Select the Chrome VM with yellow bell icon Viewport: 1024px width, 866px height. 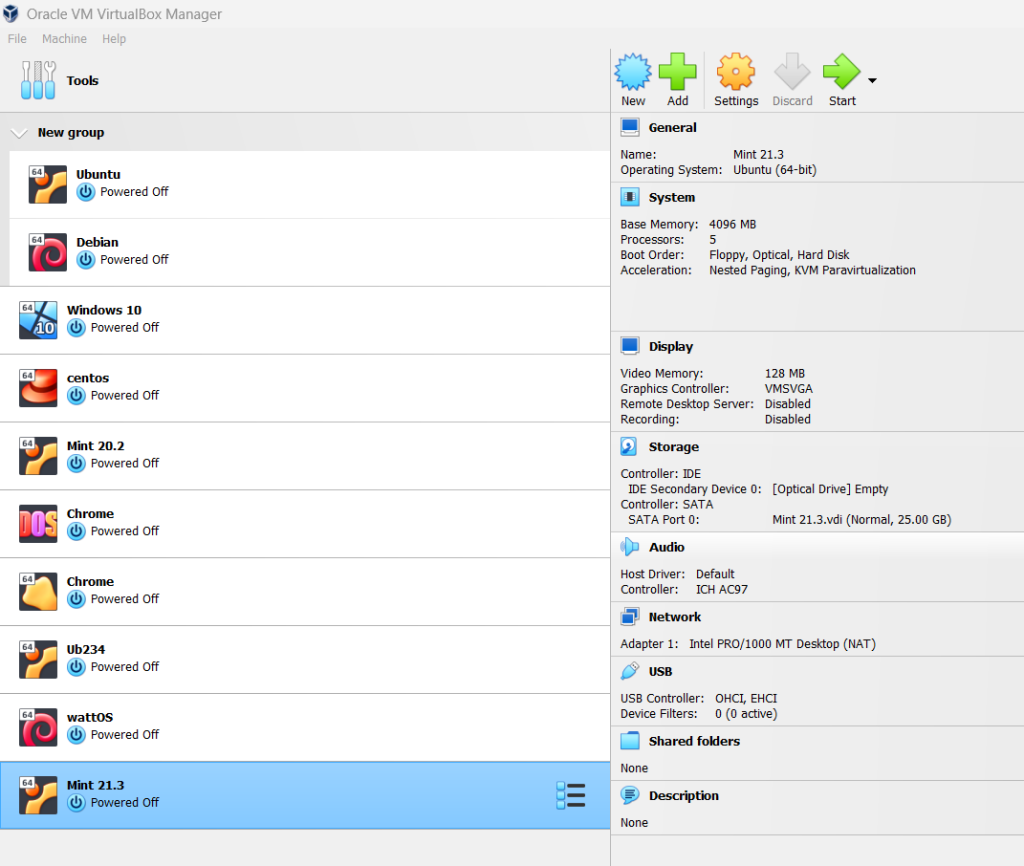point(38,592)
